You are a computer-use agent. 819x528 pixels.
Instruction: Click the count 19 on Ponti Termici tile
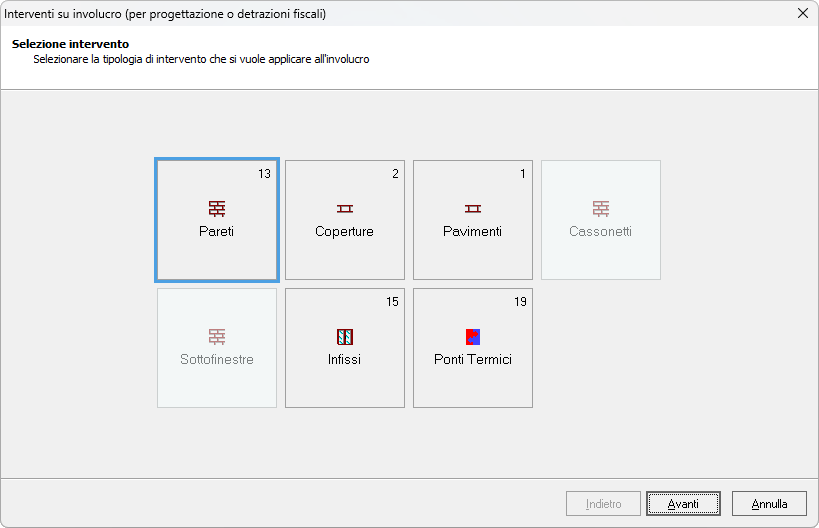[520, 302]
